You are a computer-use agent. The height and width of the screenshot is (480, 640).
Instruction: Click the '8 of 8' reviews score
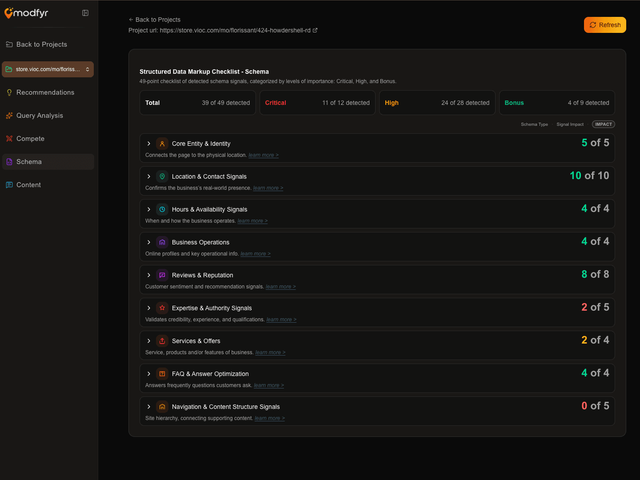(x=595, y=274)
